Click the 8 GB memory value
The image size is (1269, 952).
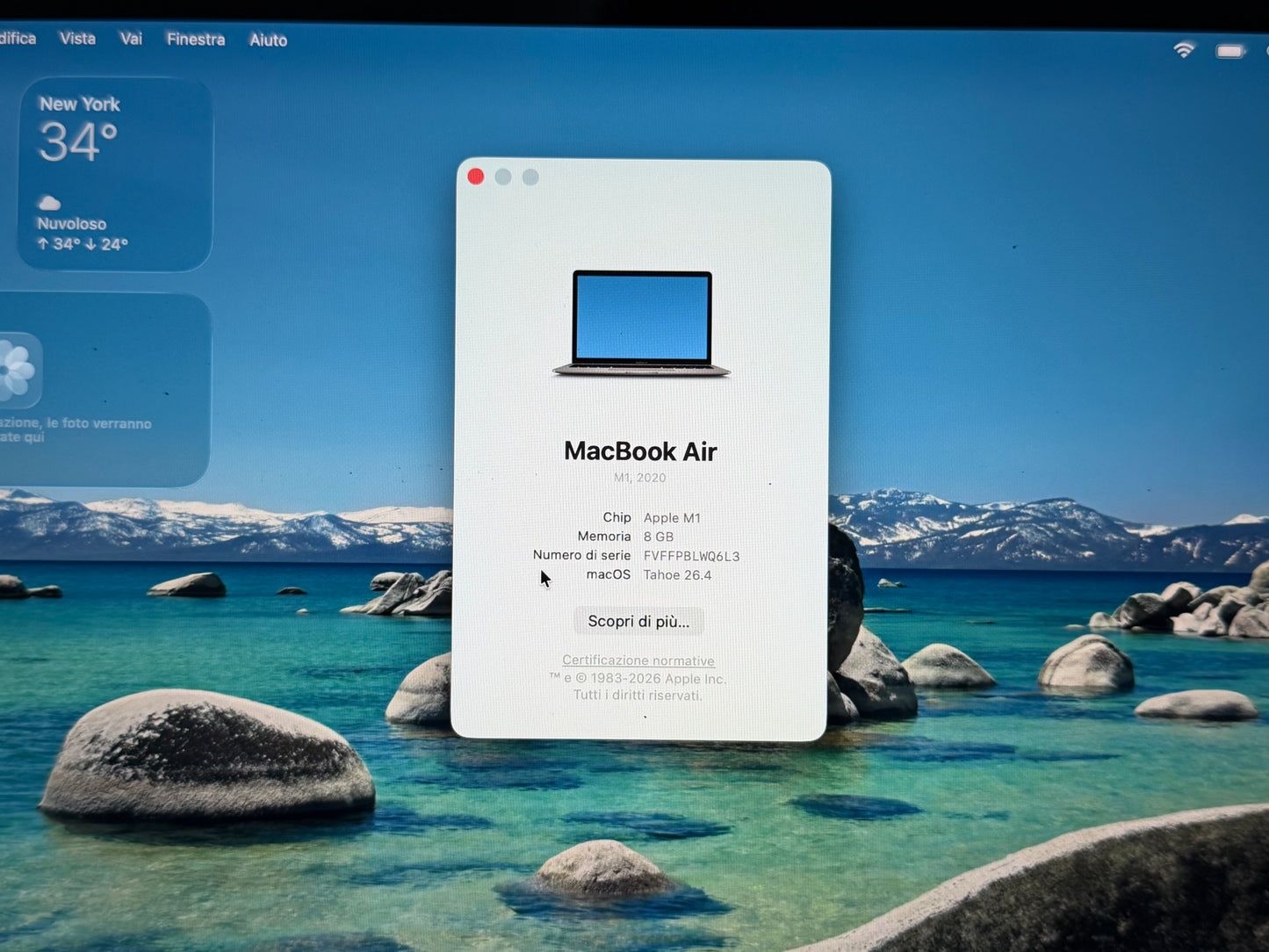659,537
